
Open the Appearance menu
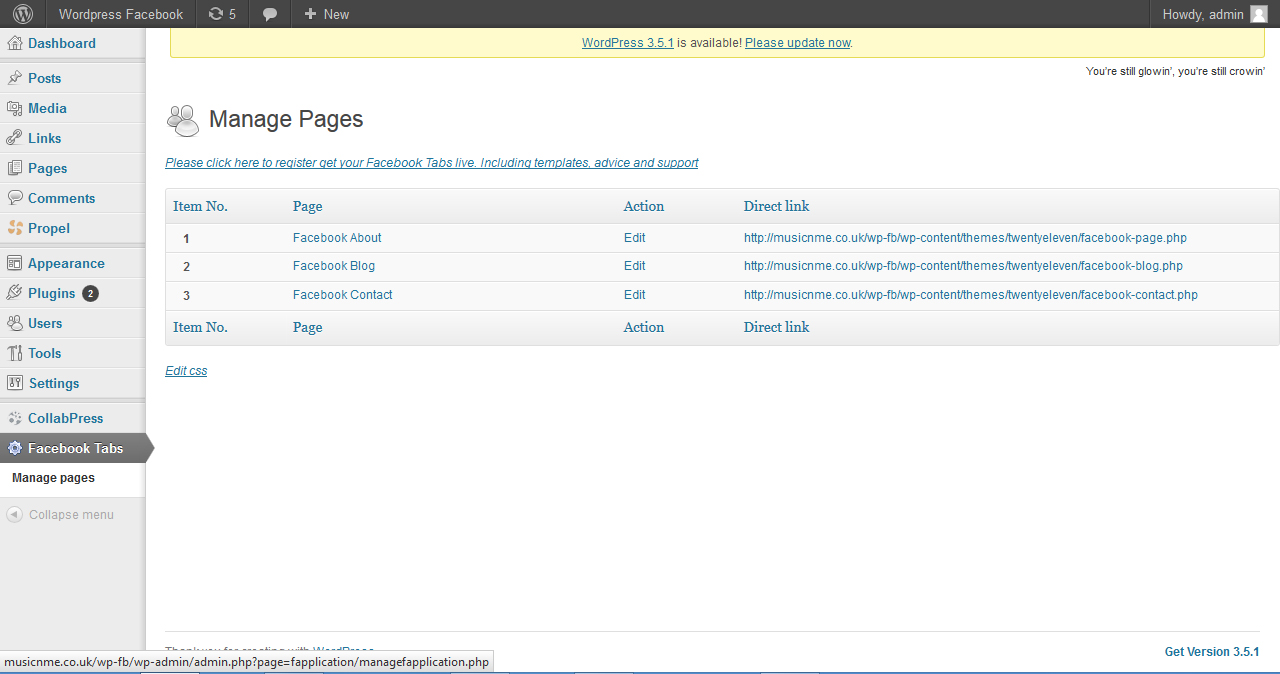66,263
